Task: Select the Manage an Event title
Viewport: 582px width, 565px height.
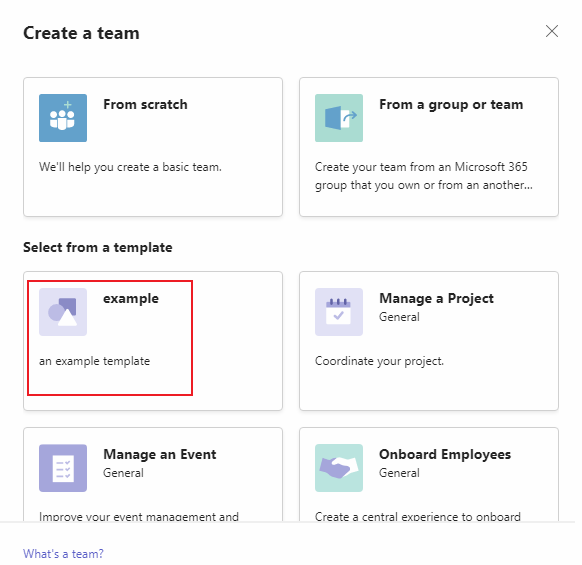Action: pyautogui.click(x=160, y=454)
